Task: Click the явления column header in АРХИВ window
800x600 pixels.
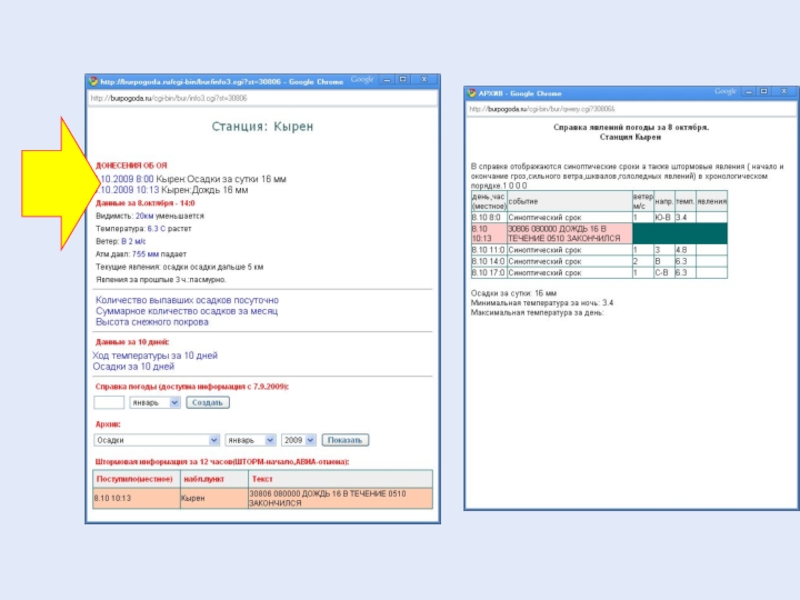Action: click(x=712, y=202)
